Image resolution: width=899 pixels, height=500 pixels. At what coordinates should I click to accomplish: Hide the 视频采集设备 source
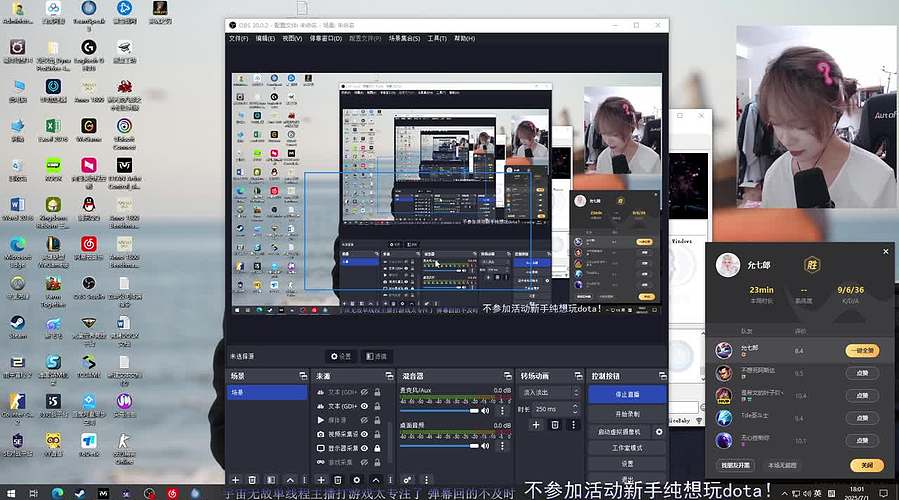coord(364,434)
